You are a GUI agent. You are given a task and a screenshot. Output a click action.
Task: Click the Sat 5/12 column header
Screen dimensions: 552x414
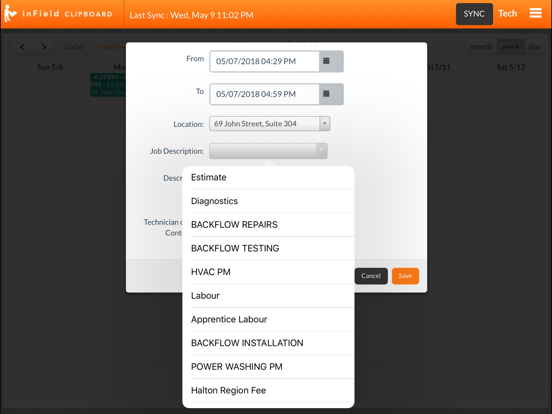[x=510, y=67]
